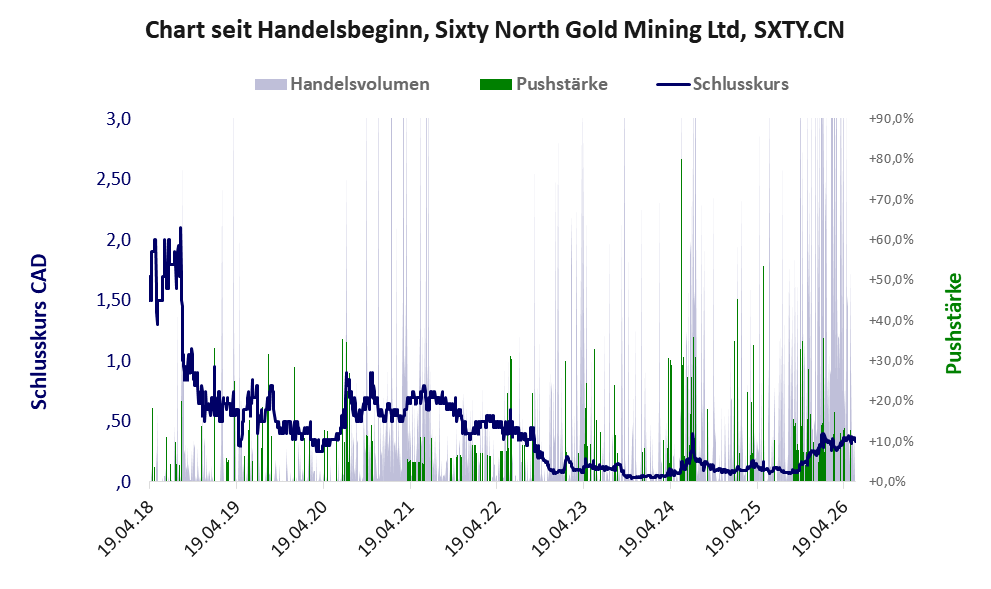Click the Handelsvolumen legend color swatch

(x=271, y=85)
